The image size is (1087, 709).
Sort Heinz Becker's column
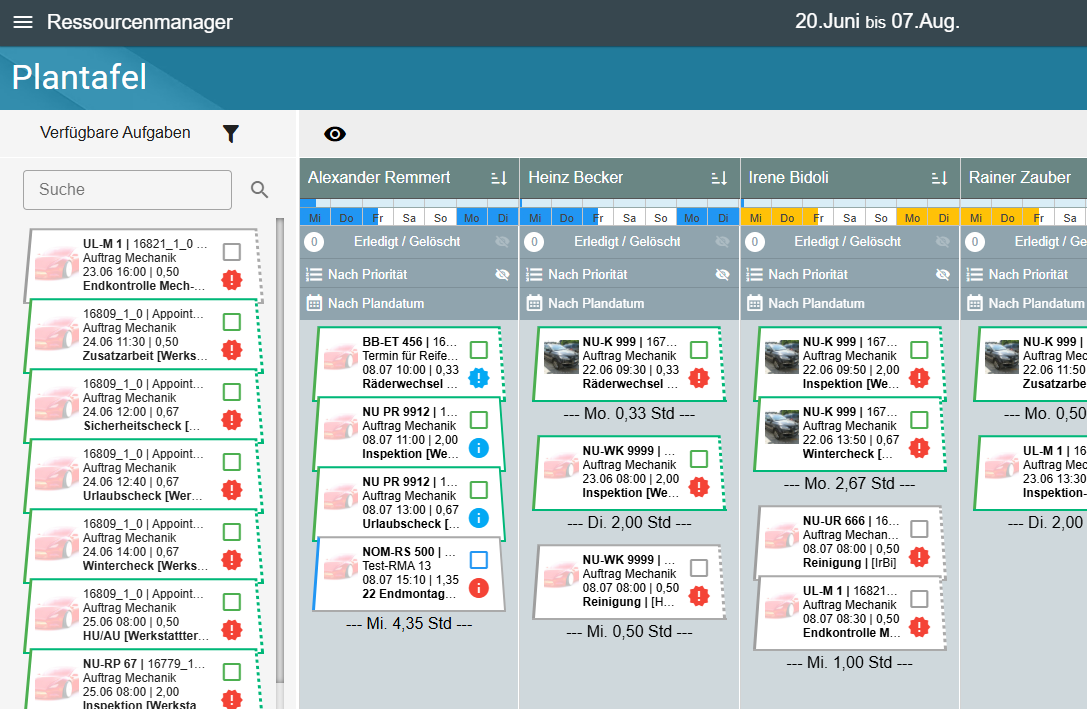click(x=720, y=178)
